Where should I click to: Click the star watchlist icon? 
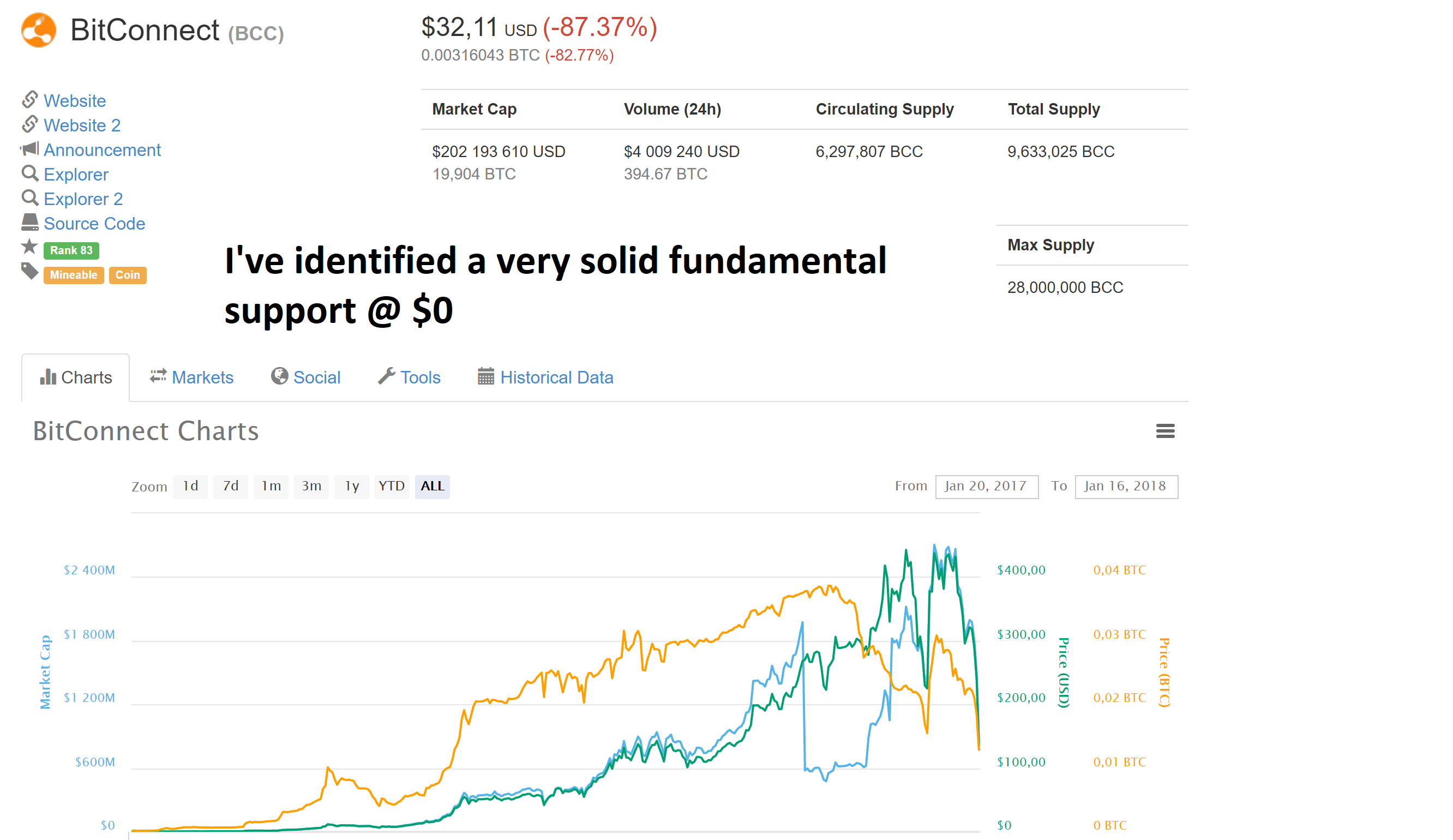point(29,248)
